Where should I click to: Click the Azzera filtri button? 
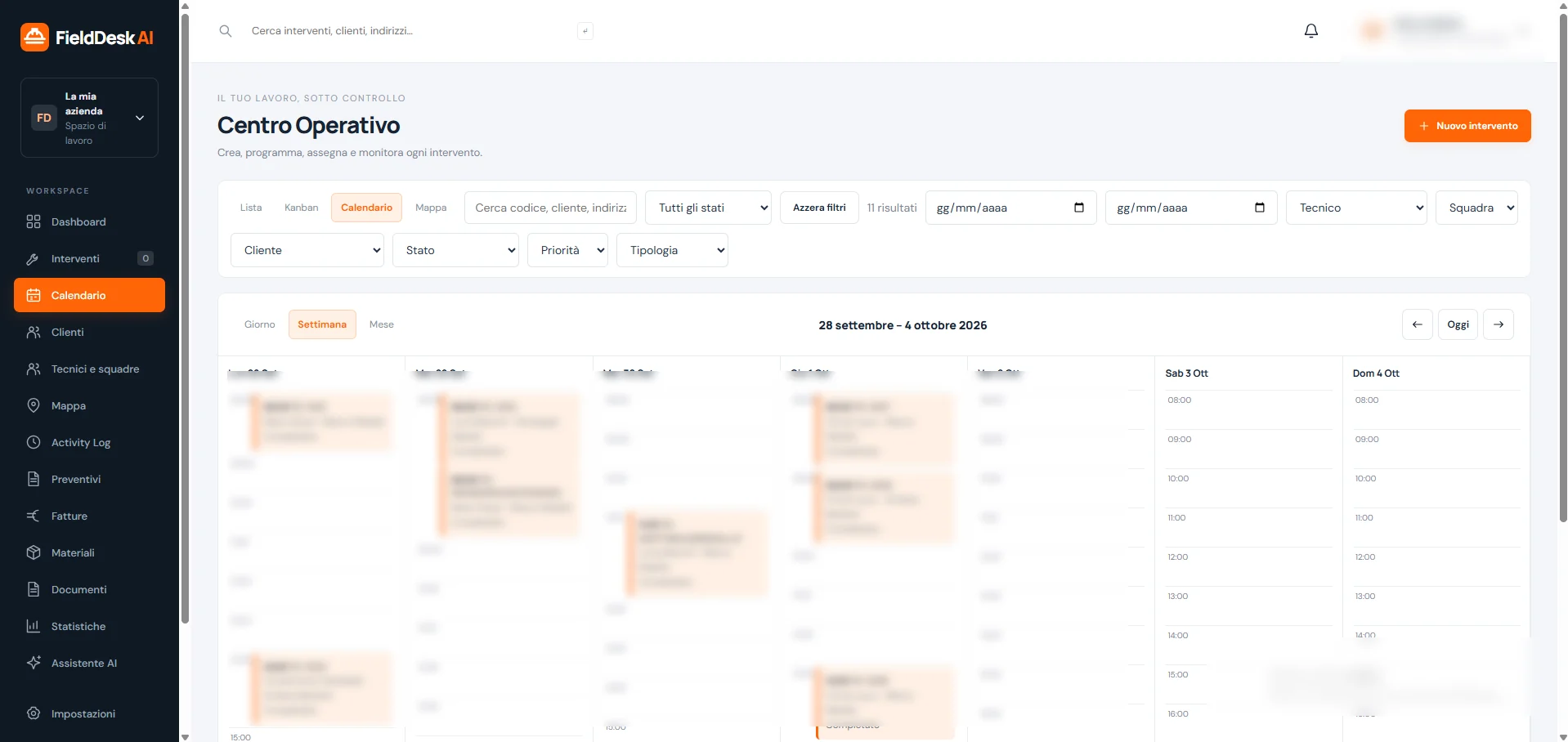coord(819,208)
